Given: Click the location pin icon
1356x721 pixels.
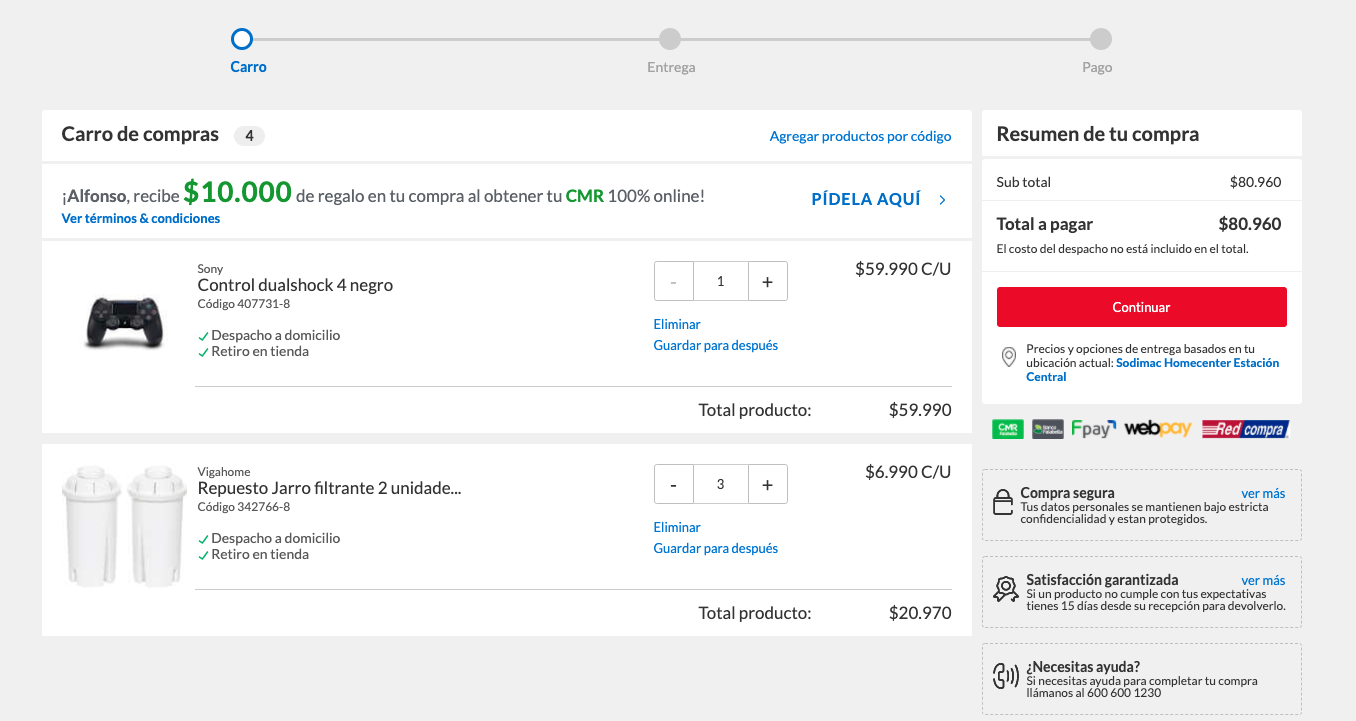Looking at the screenshot, I should [x=1008, y=357].
